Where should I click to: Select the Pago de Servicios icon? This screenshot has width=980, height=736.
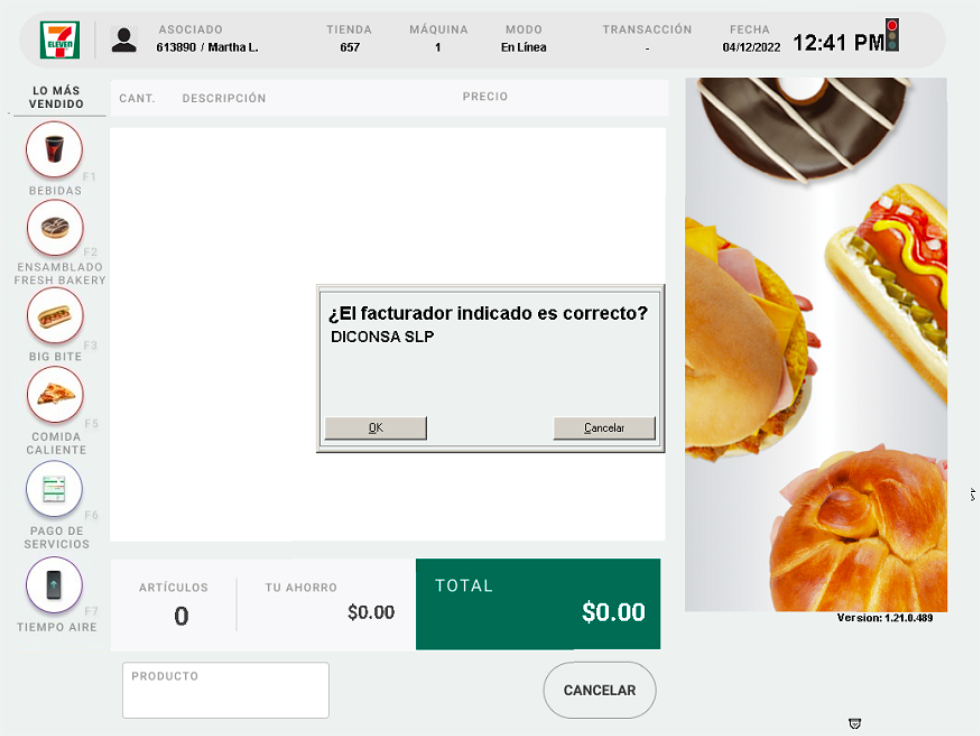54,489
